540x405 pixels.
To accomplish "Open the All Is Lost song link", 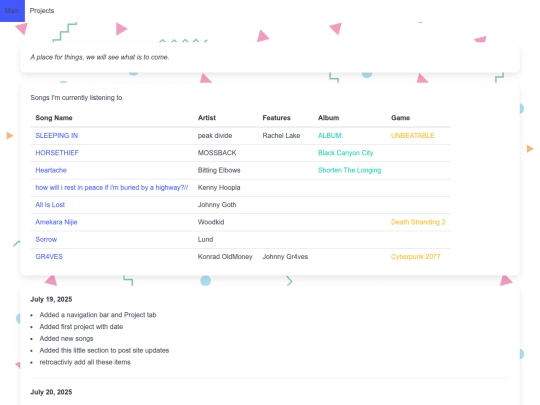I will 50,205.
